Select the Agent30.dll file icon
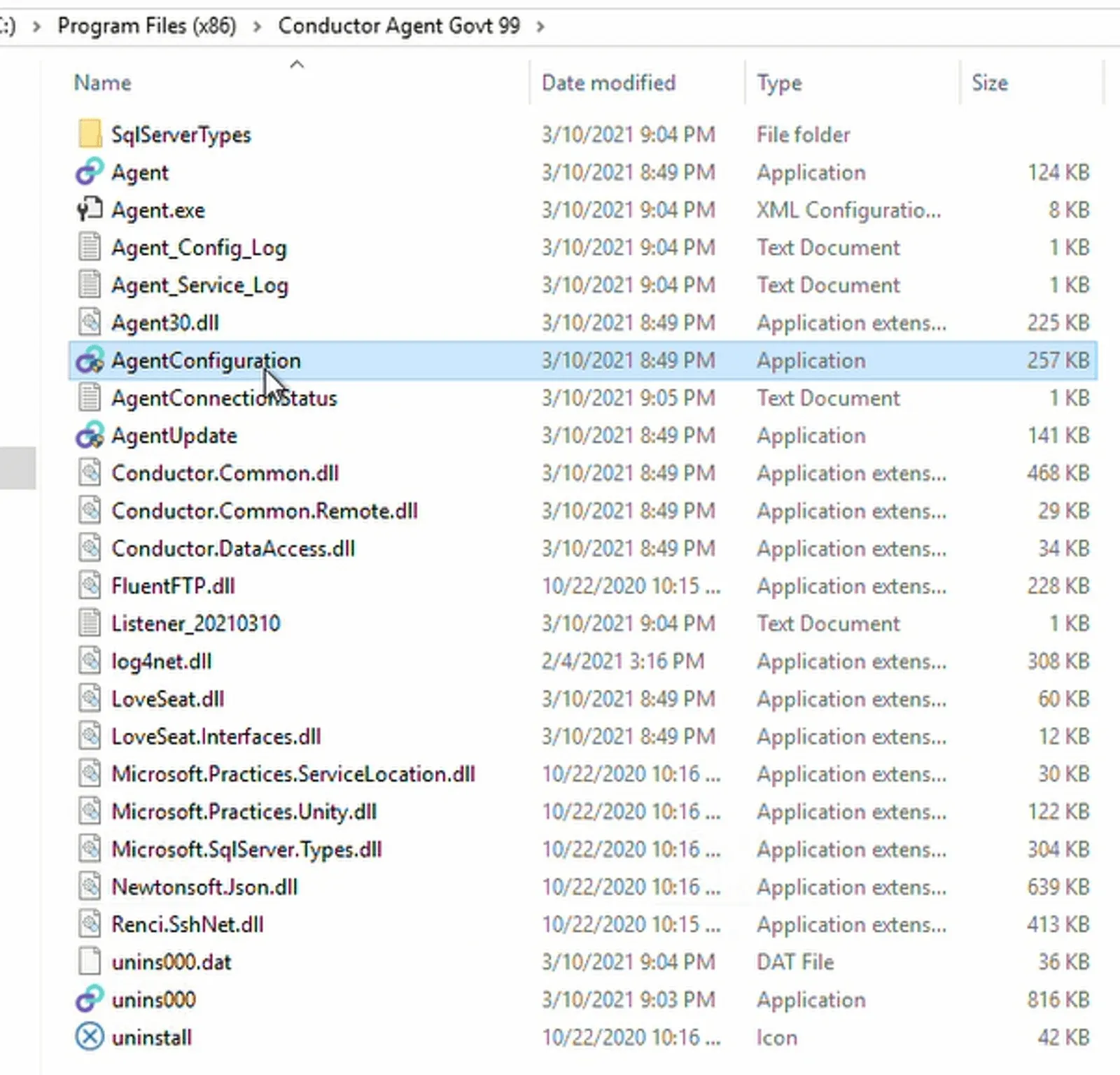This screenshot has width=1120, height=1075. [x=90, y=322]
